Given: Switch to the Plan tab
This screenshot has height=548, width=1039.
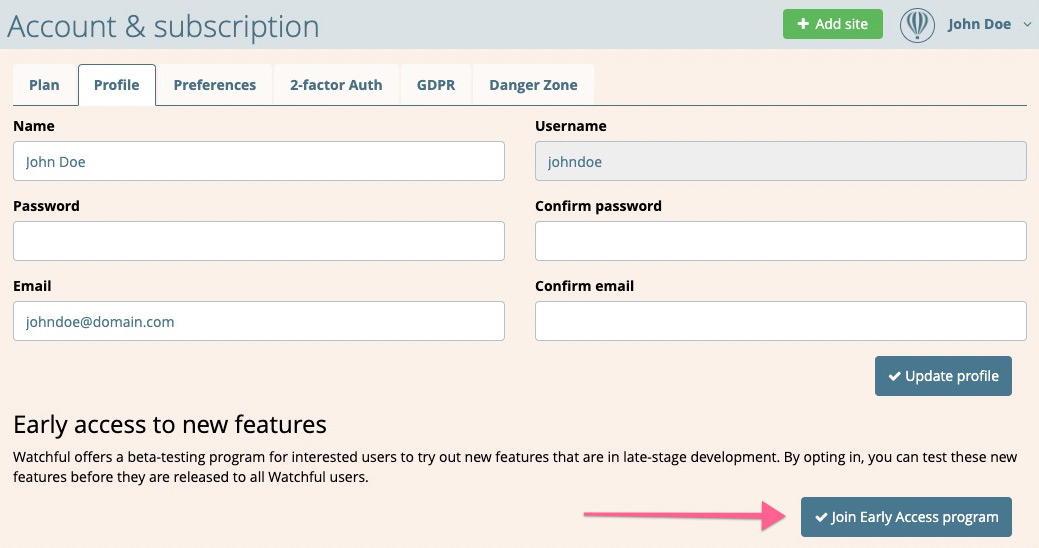Looking at the screenshot, I should [44, 85].
